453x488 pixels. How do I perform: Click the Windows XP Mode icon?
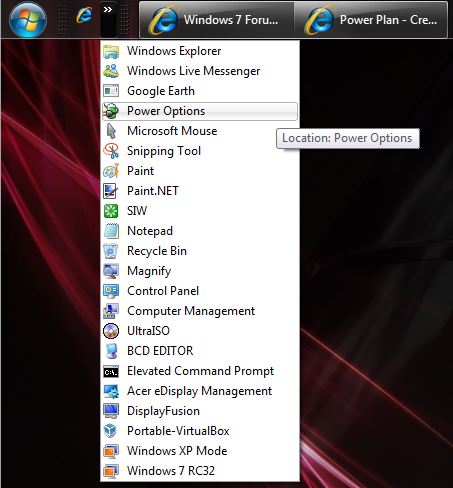pyautogui.click(x=111, y=451)
